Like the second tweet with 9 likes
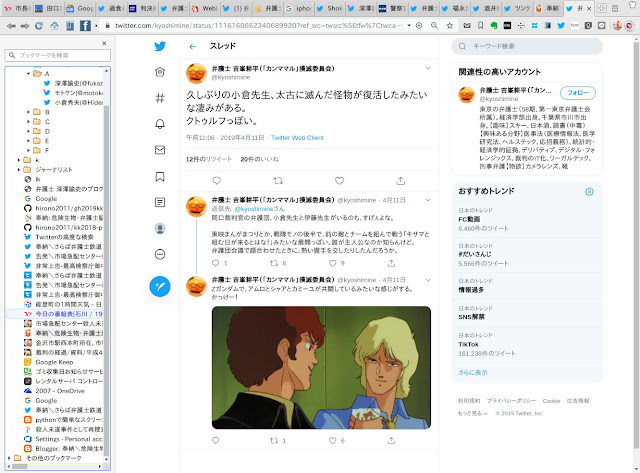The image size is (640, 473). coord(333,263)
